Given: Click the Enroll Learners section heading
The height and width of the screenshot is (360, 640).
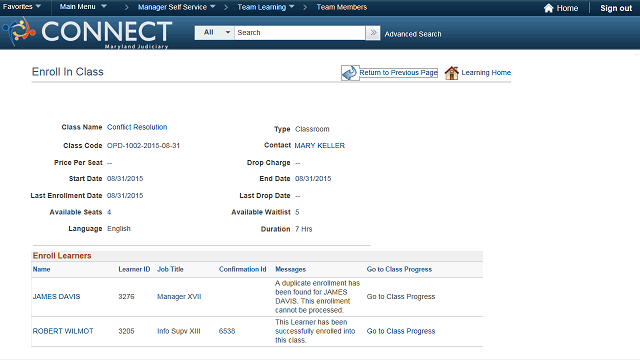Looking at the screenshot, I should (62, 256).
